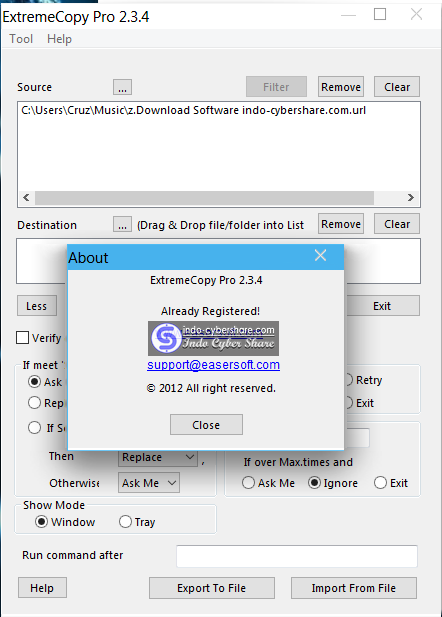Select the Exit radio under Max.times
This screenshot has height=617, width=442.
point(380,482)
